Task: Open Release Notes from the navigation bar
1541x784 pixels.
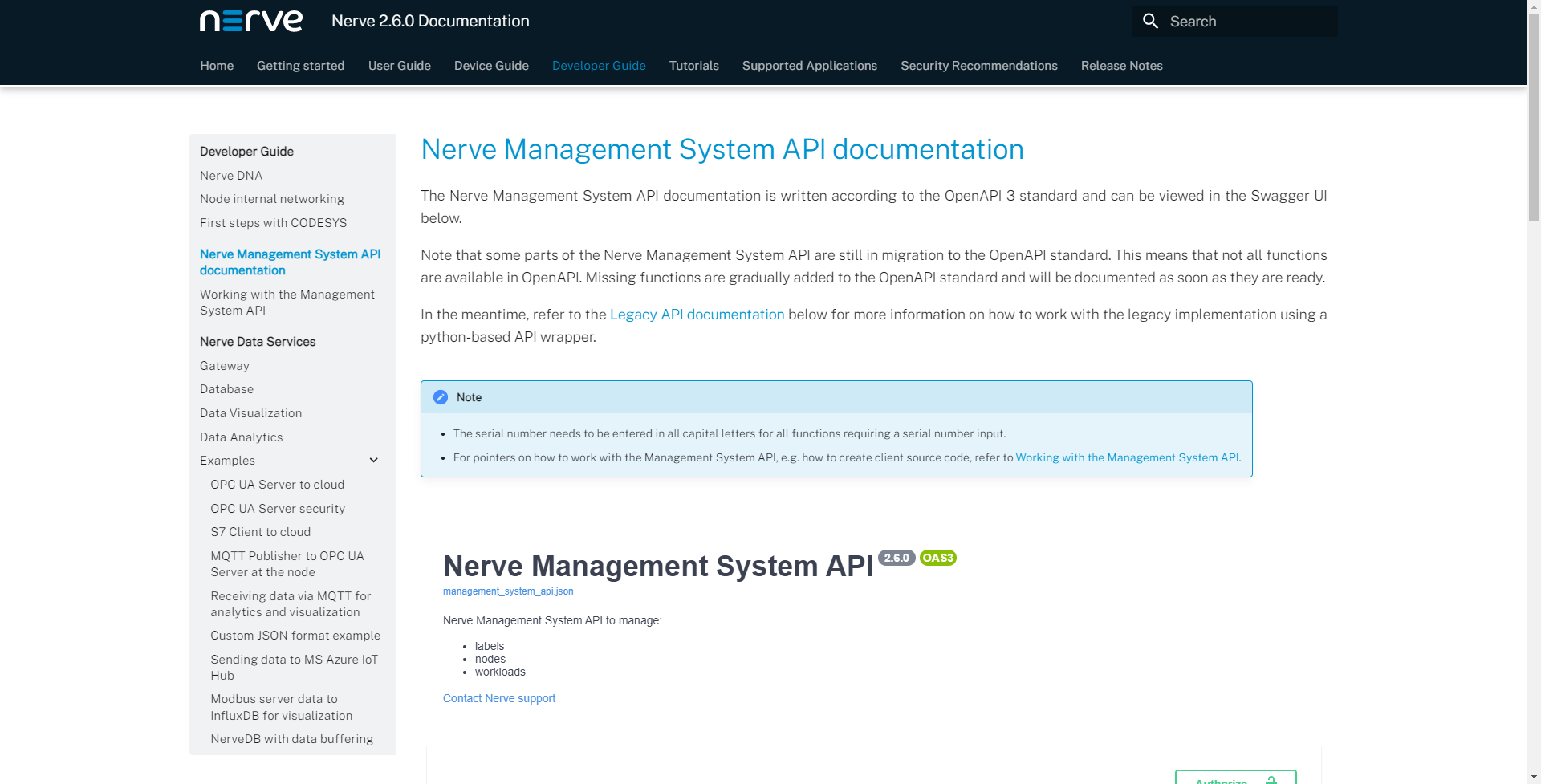Action: pos(1121,66)
